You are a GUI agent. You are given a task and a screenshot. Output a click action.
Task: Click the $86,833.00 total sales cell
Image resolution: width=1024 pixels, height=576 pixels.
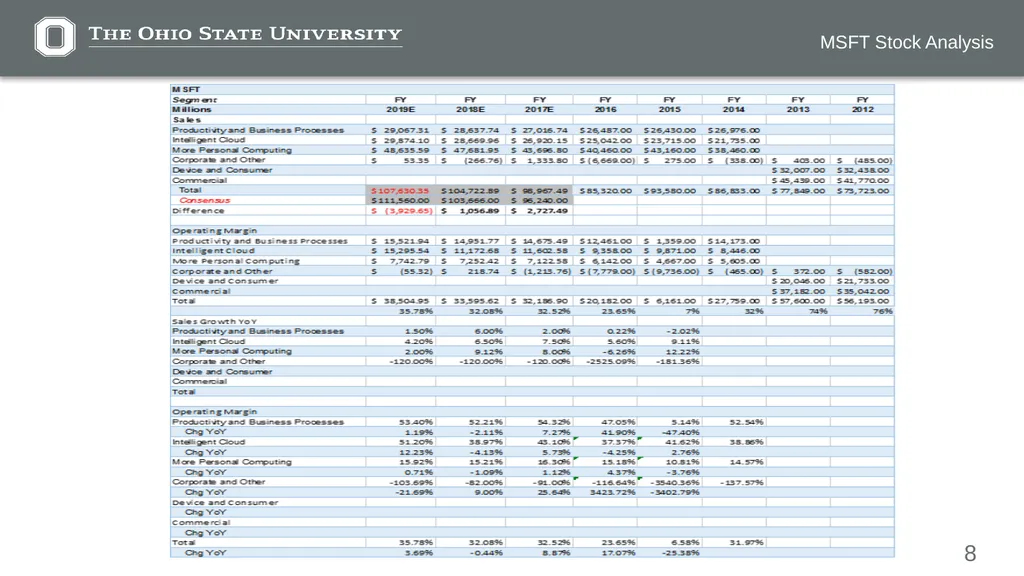coord(734,191)
